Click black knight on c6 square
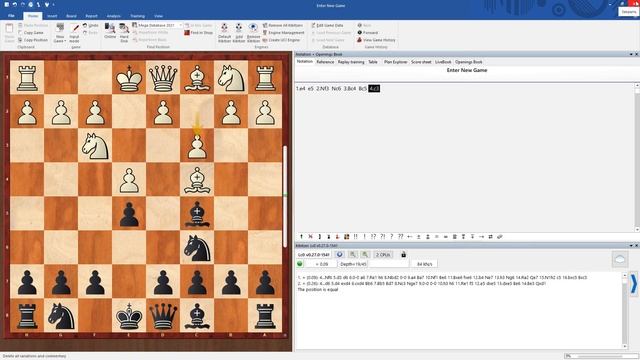 coord(197,248)
